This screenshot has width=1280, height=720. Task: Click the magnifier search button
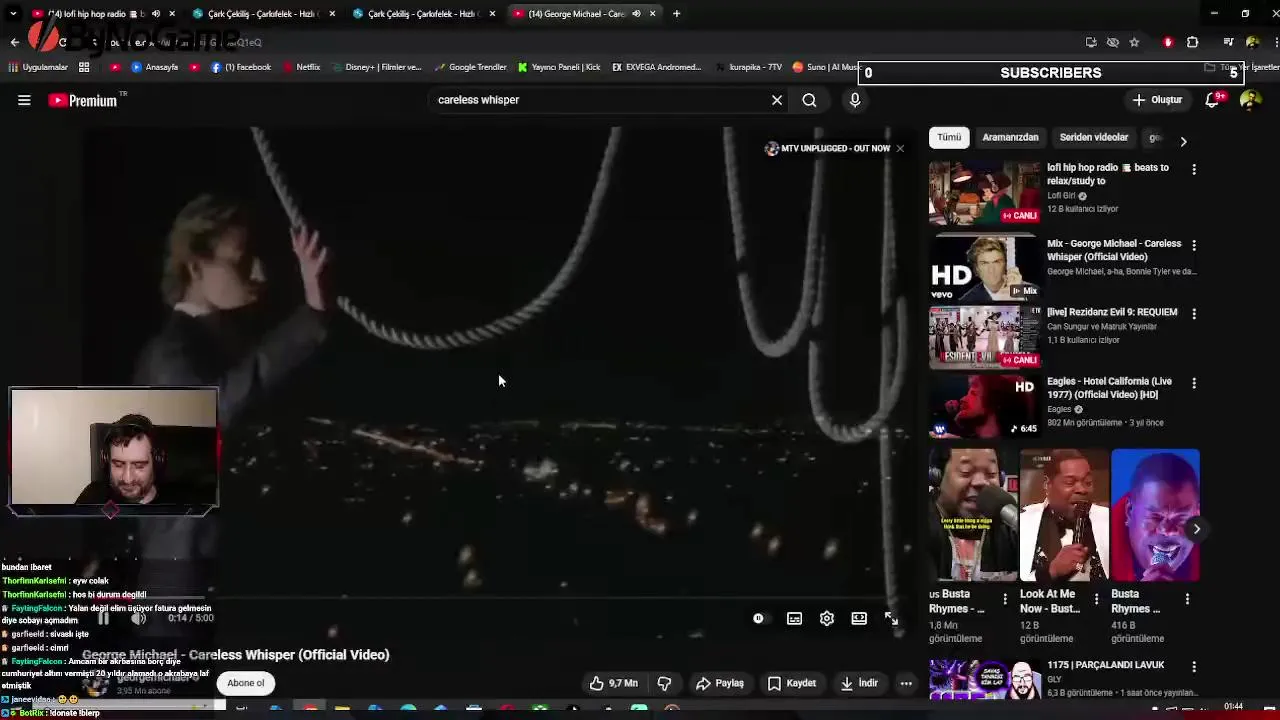tap(809, 100)
